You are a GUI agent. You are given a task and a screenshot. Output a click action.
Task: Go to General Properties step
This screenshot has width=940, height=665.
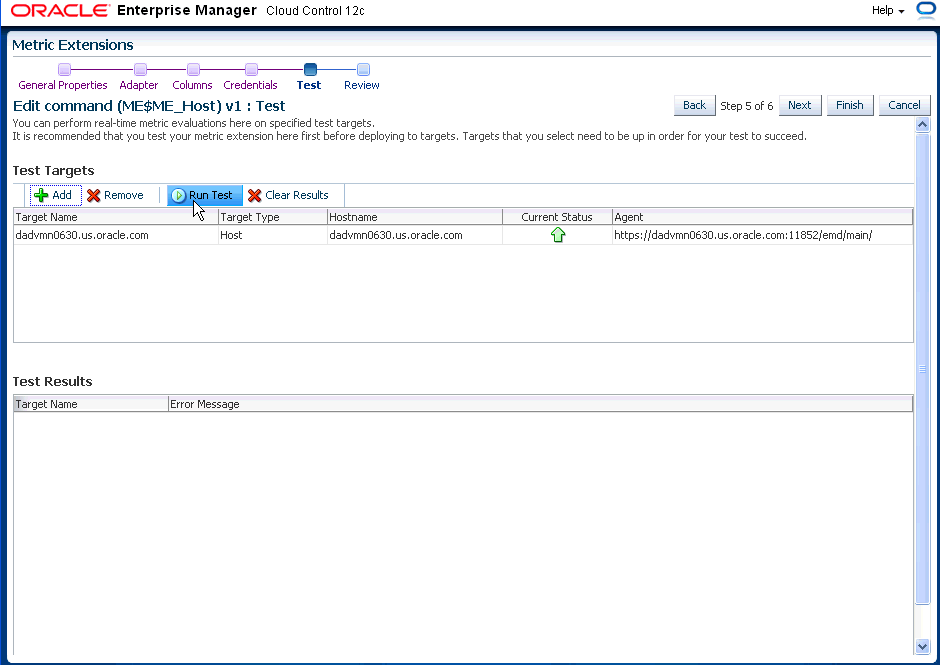coord(63,85)
